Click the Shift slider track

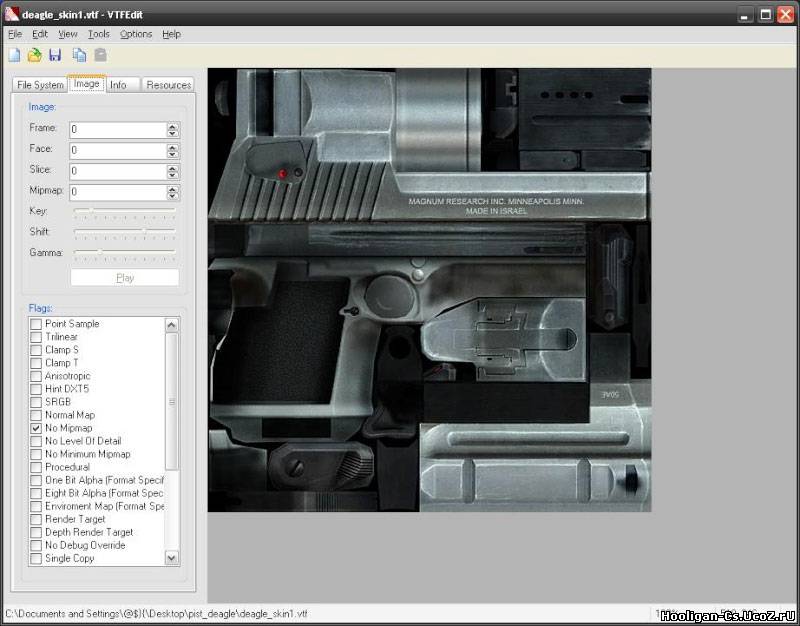tap(125, 231)
